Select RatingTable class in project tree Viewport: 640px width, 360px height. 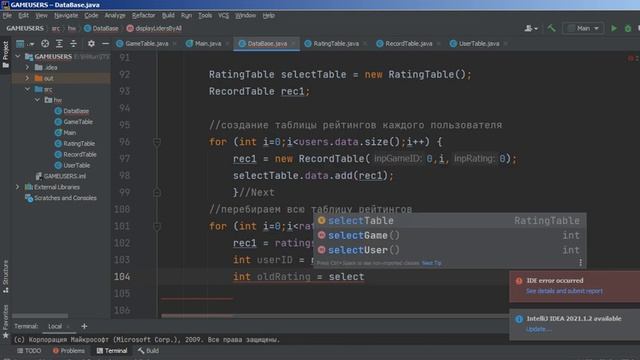click(x=75, y=143)
